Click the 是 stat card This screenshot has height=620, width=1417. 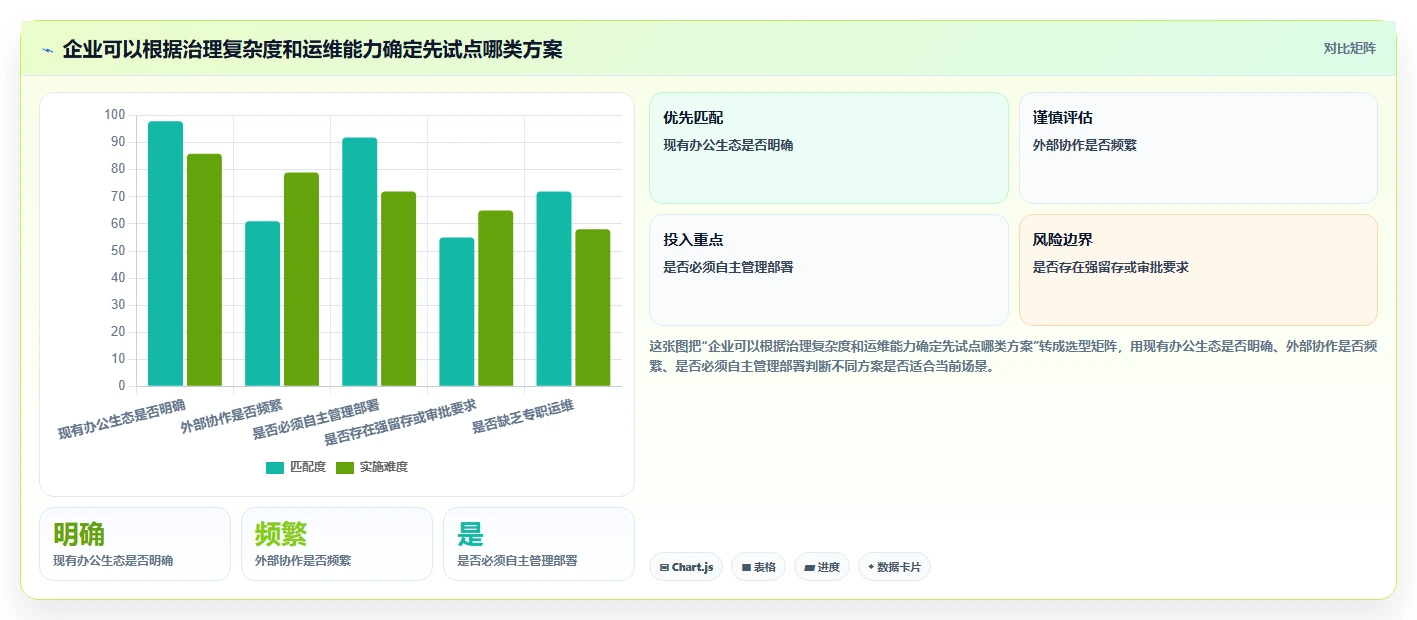(539, 544)
